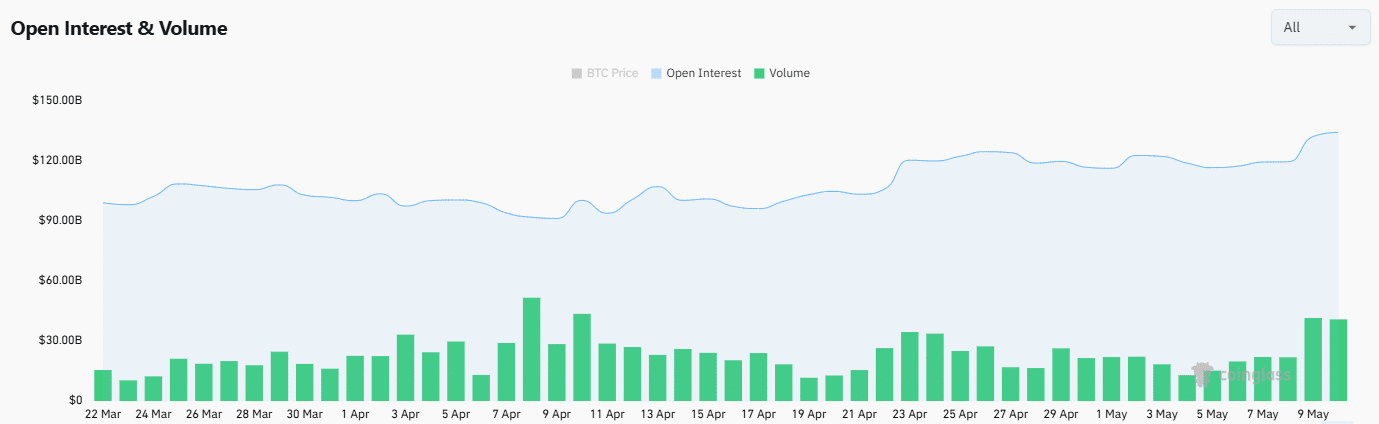Click the dropdown arrow beside All
Image resolution: width=1379 pixels, height=424 pixels.
point(1352,27)
